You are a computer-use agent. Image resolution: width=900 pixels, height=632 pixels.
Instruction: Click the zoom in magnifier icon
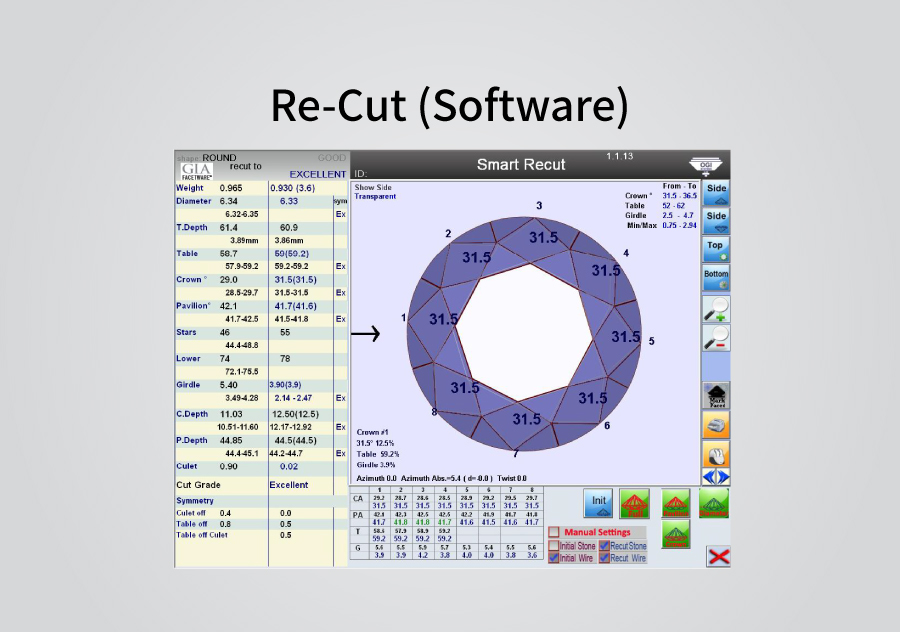[x=716, y=309]
